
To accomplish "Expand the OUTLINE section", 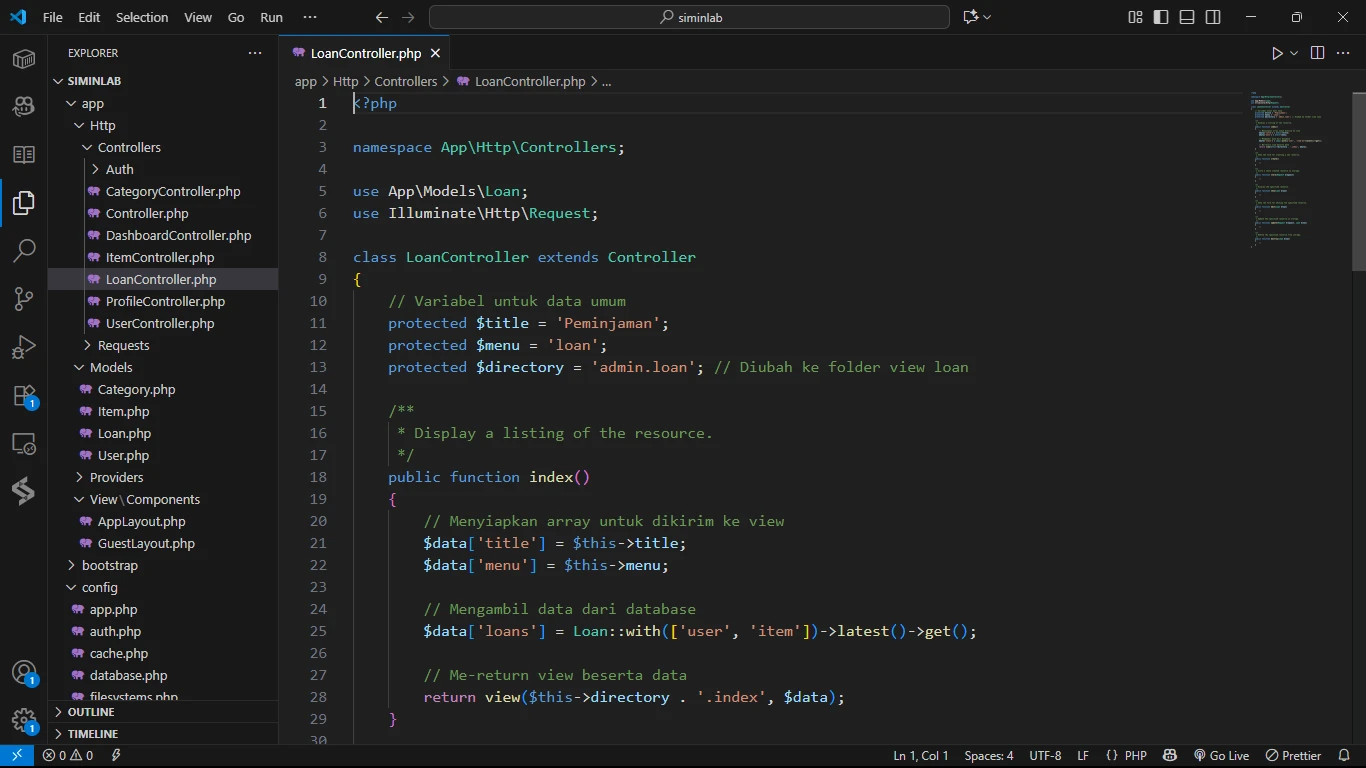I will (x=91, y=712).
